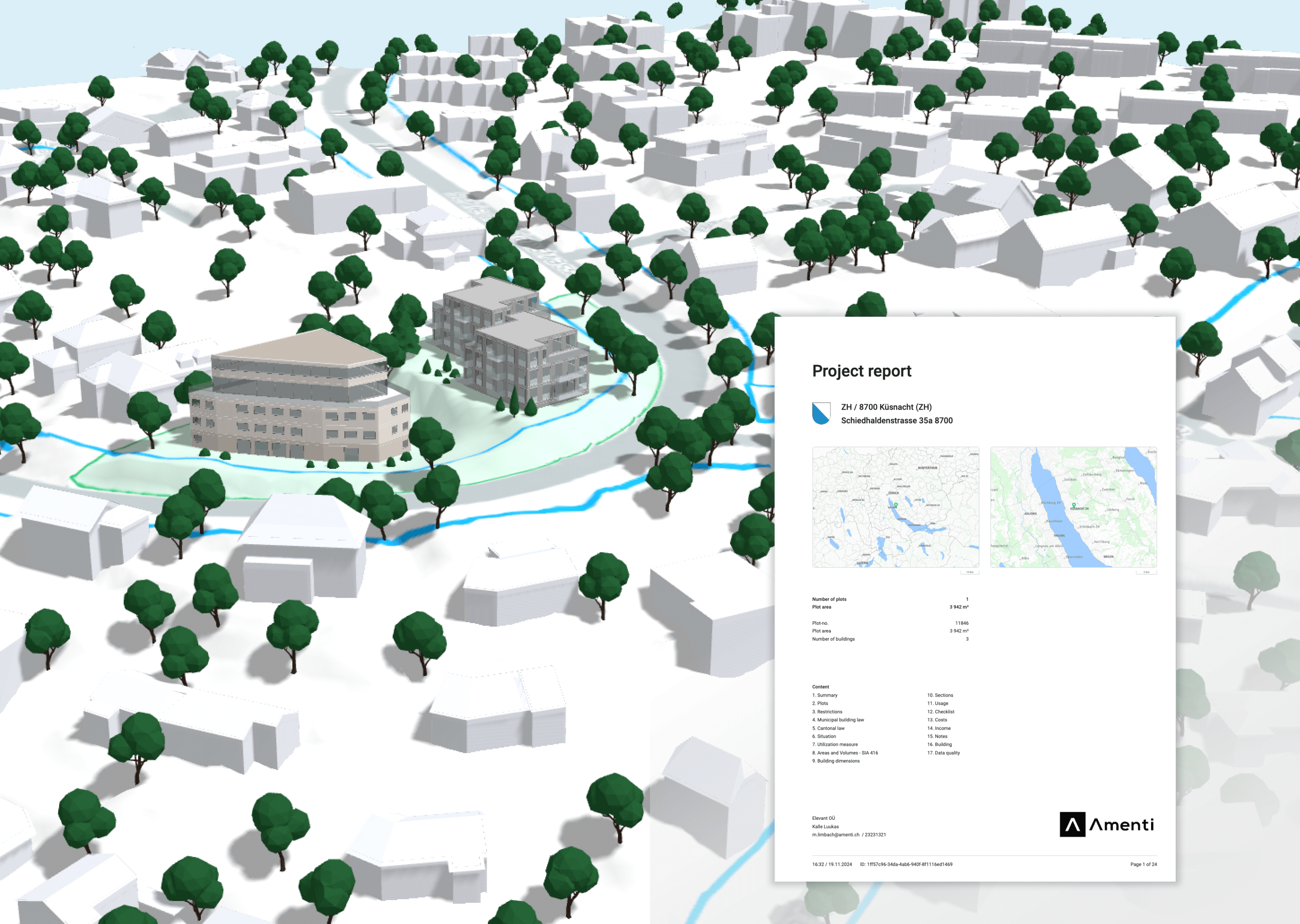Click the company name 'Elevant OÜ'
Viewport: 1300px width, 924px height.
[824, 818]
